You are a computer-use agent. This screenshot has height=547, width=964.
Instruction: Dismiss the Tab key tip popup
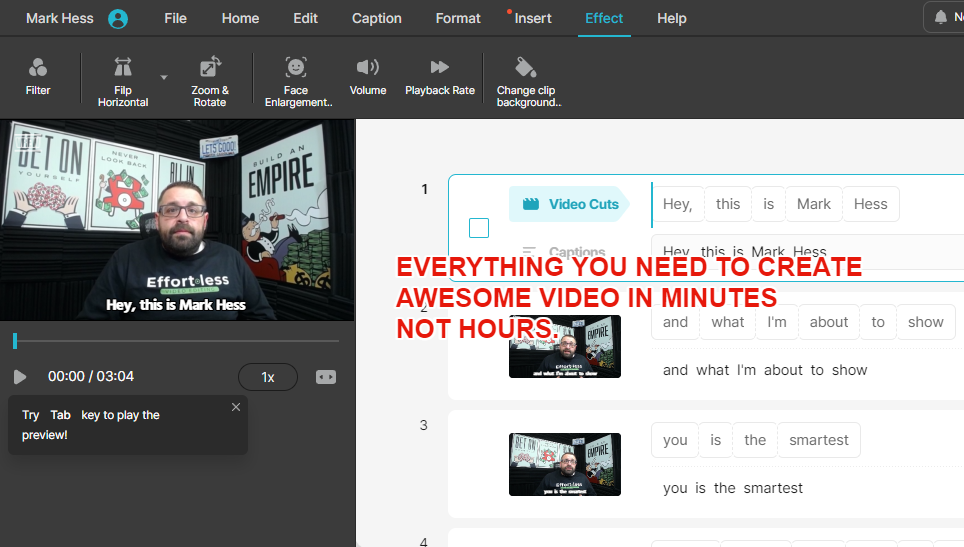coord(236,407)
